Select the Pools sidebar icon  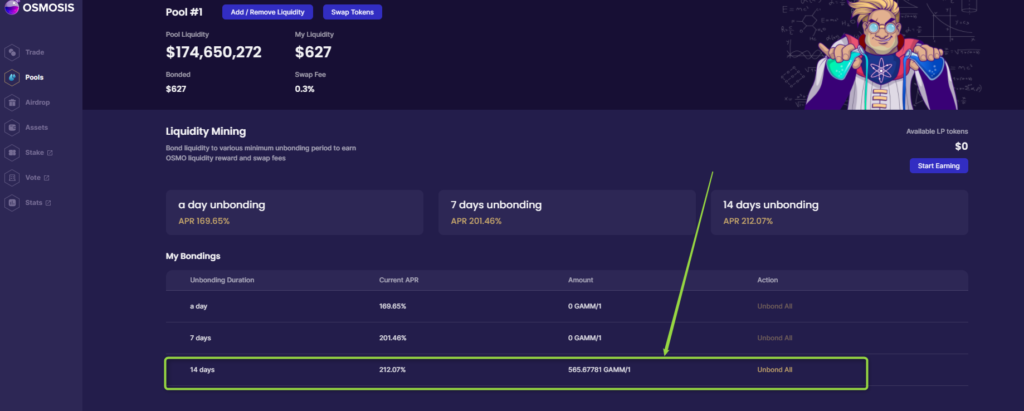(x=12, y=77)
